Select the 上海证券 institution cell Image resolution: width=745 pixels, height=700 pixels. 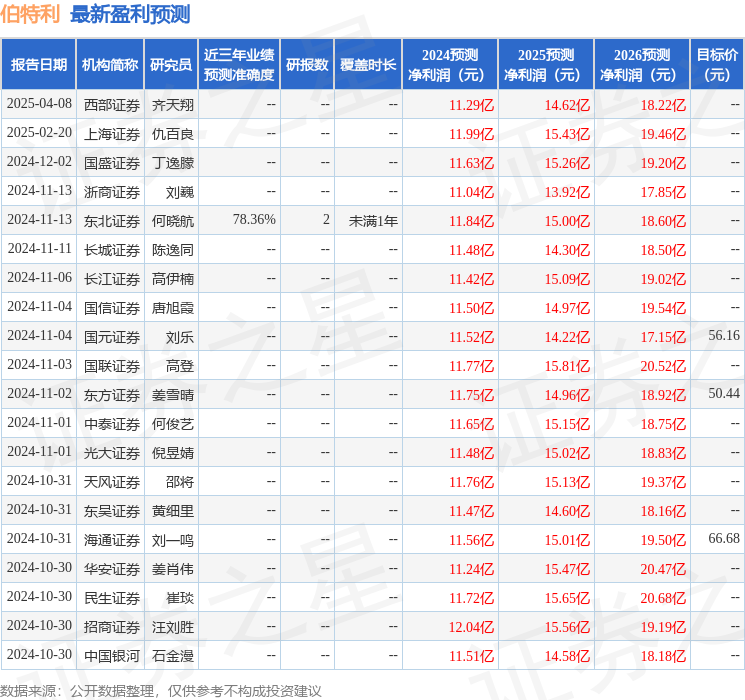click(112, 134)
